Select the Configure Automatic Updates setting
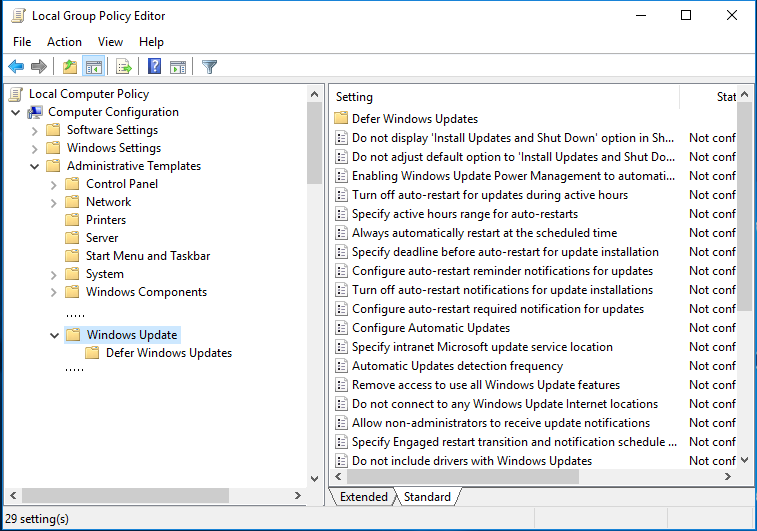The image size is (757, 531). pos(430,328)
